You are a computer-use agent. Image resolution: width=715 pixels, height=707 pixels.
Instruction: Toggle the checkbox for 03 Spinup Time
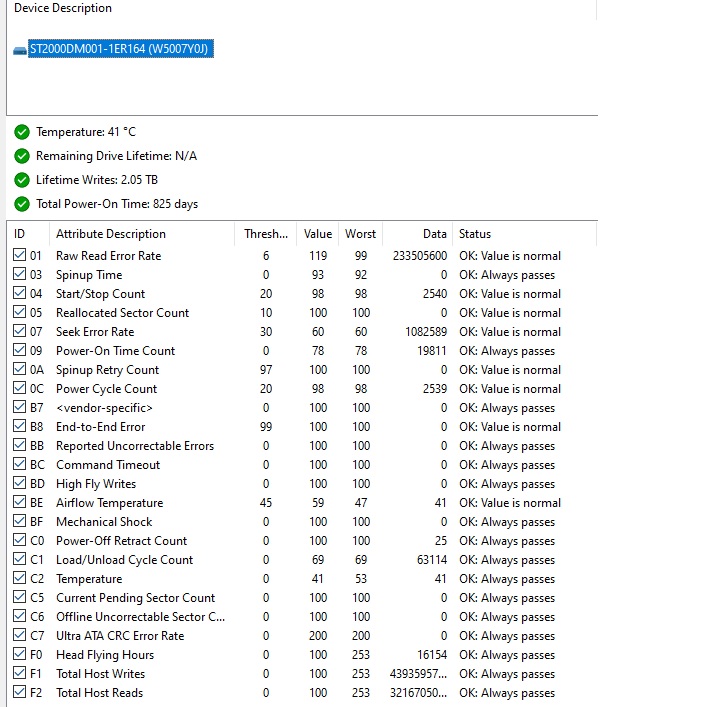19,274
